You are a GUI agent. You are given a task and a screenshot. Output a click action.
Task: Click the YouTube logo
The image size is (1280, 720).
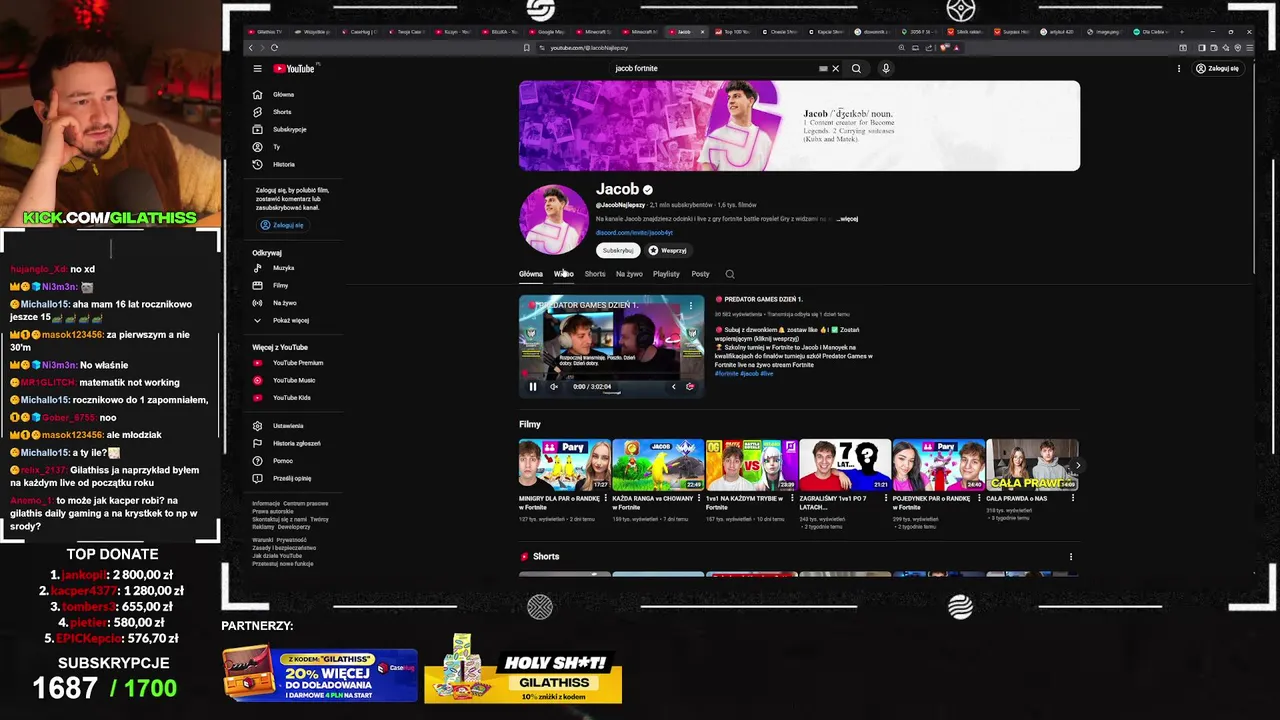coord(295,69)
